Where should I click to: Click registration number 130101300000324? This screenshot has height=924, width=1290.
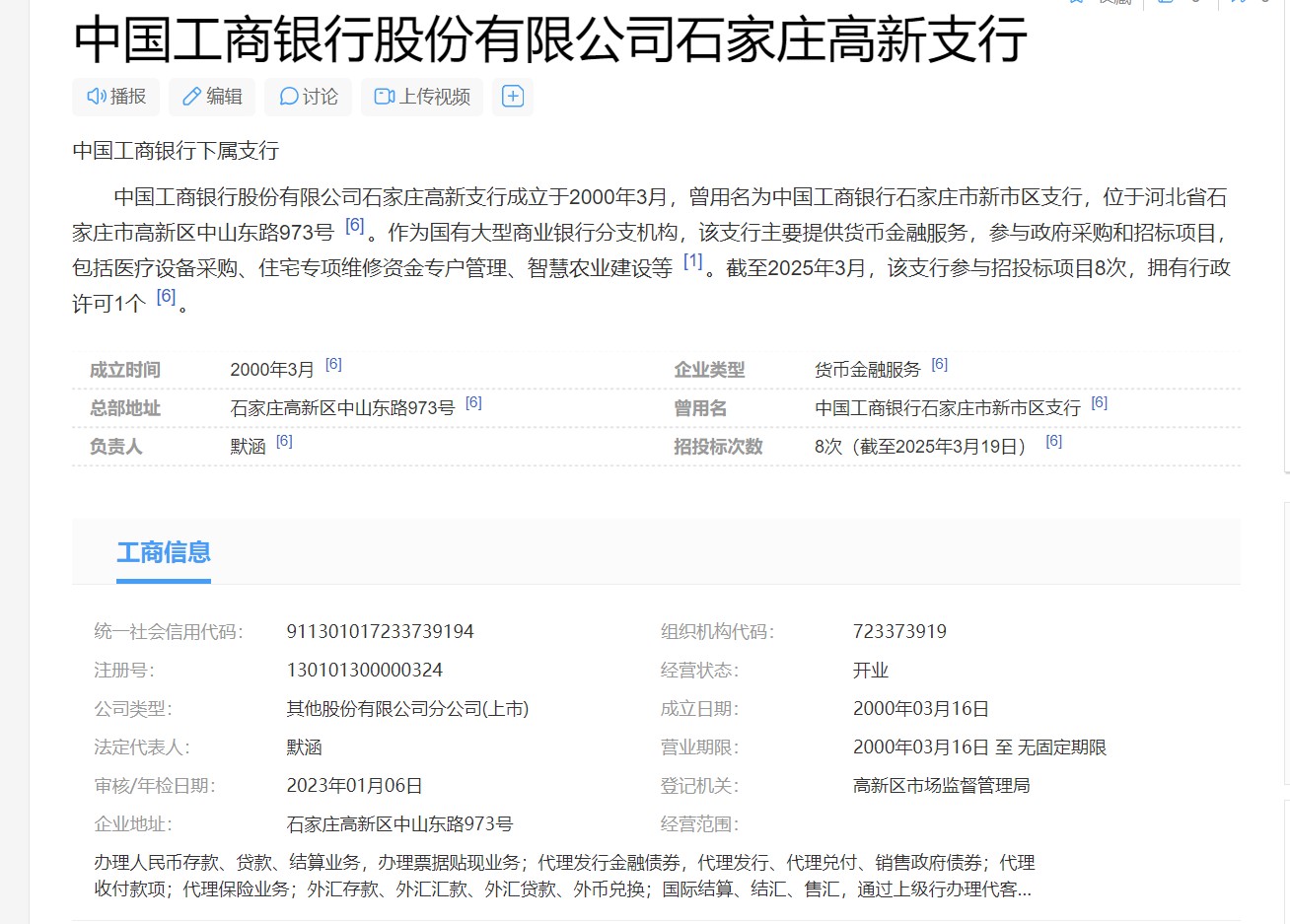tap(365, 670)
